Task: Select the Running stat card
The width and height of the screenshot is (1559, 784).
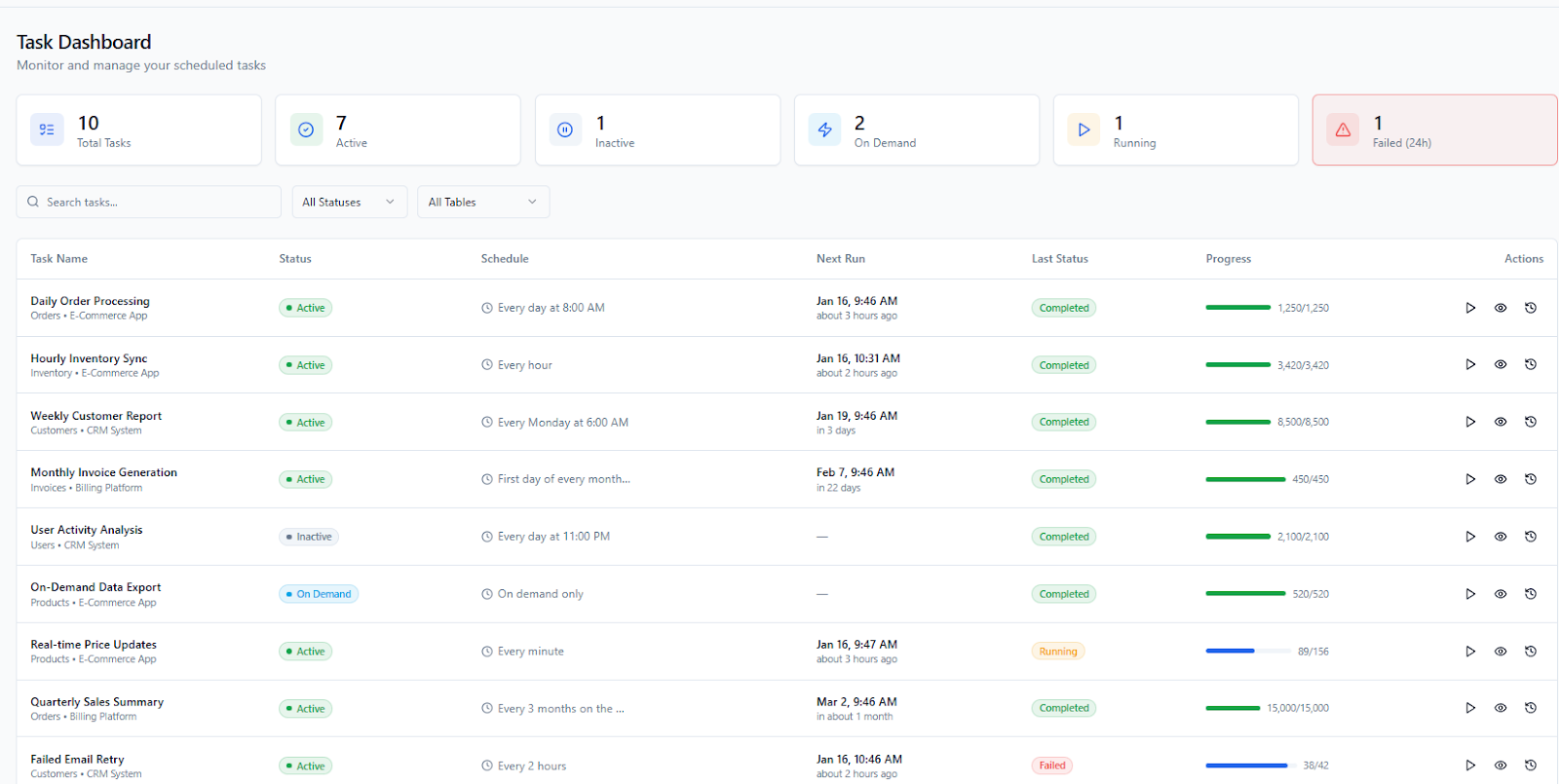Action: tap(1175, 131)
